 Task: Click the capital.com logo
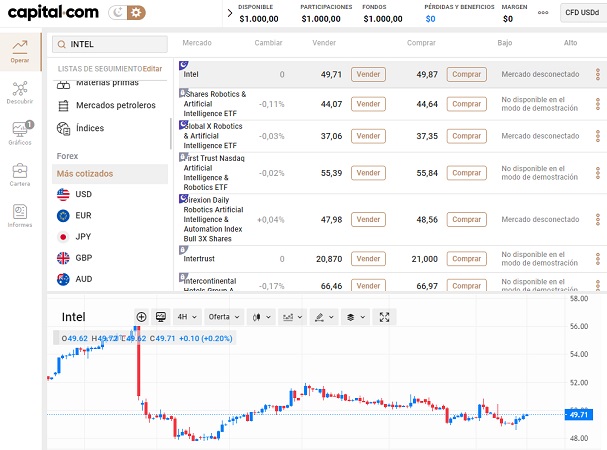click(x=53, y=13)
